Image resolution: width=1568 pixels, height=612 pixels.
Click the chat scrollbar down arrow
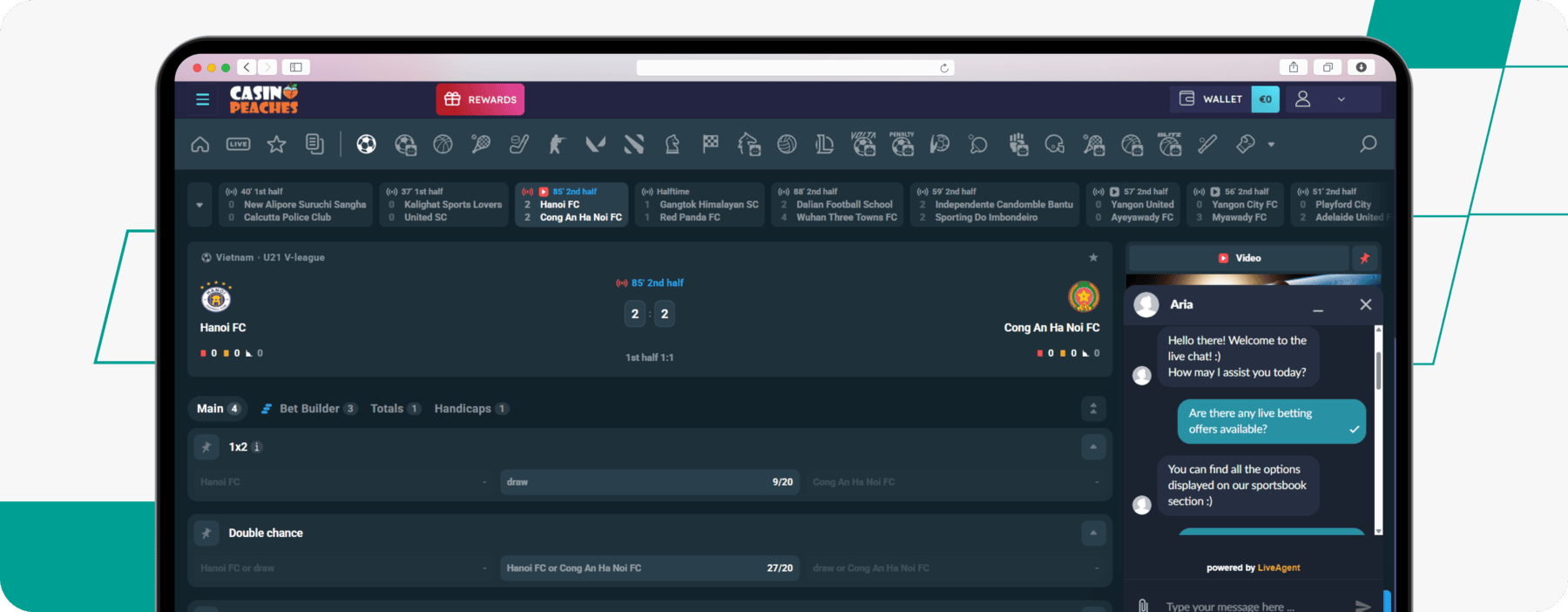click(x=1378, y=530)
